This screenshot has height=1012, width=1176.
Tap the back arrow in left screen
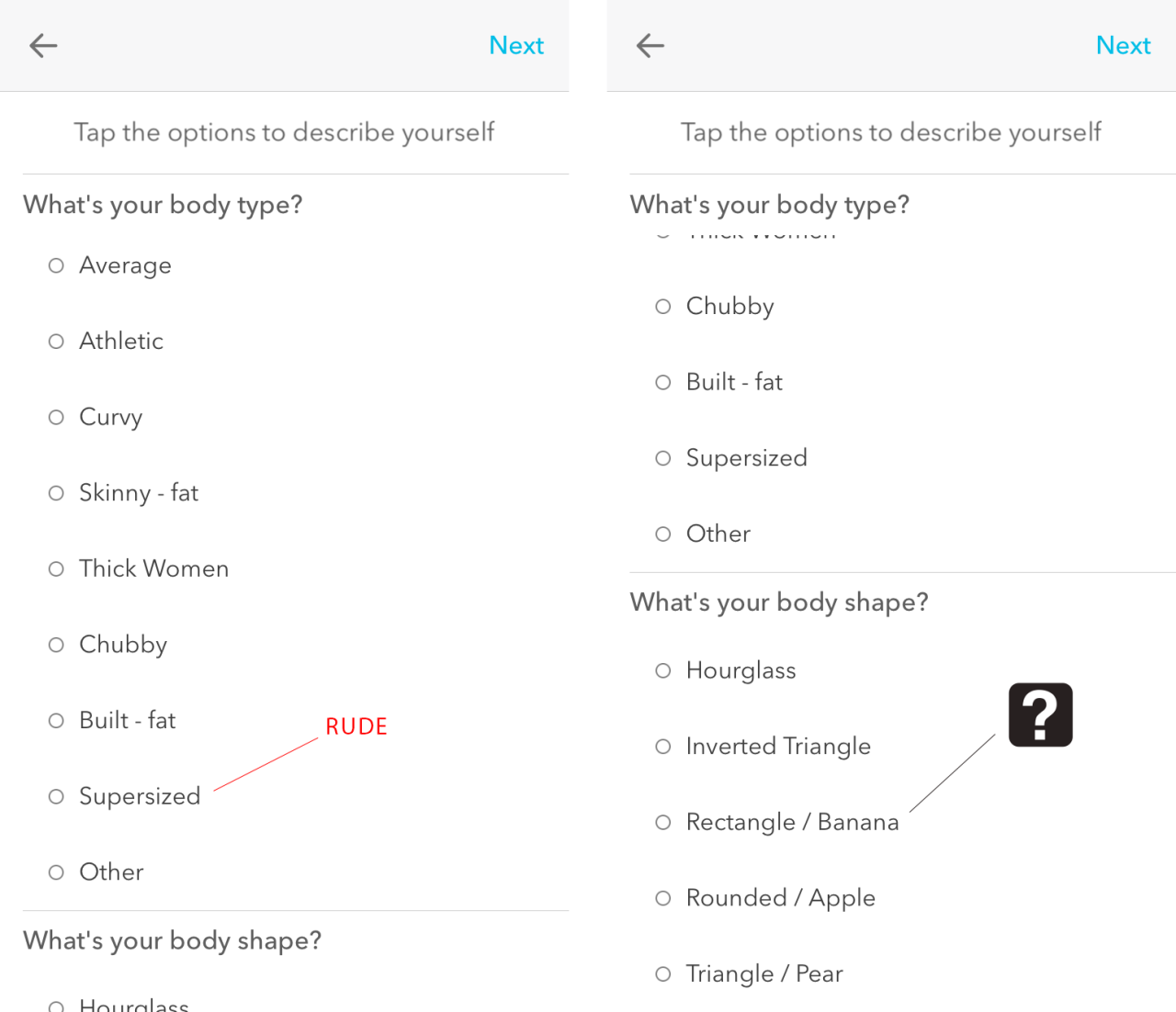(43, 45)
